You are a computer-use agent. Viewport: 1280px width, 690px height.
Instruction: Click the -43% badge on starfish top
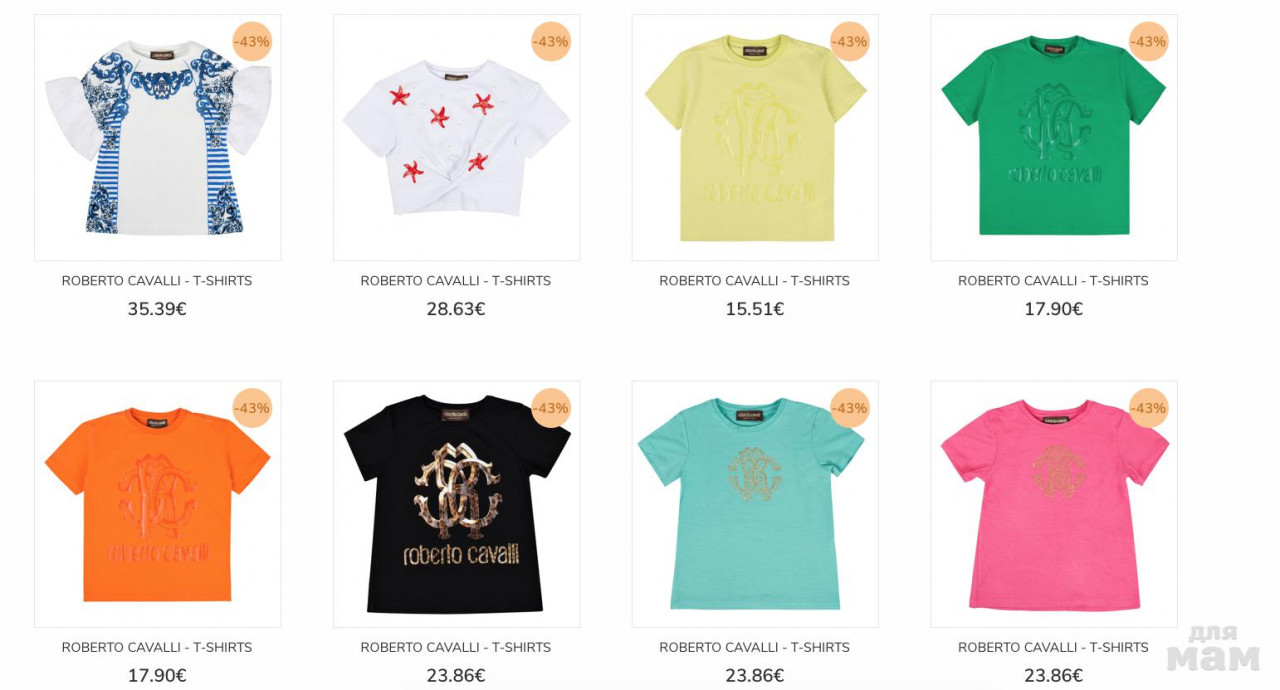pyautogui.click(x=551, y=42)
